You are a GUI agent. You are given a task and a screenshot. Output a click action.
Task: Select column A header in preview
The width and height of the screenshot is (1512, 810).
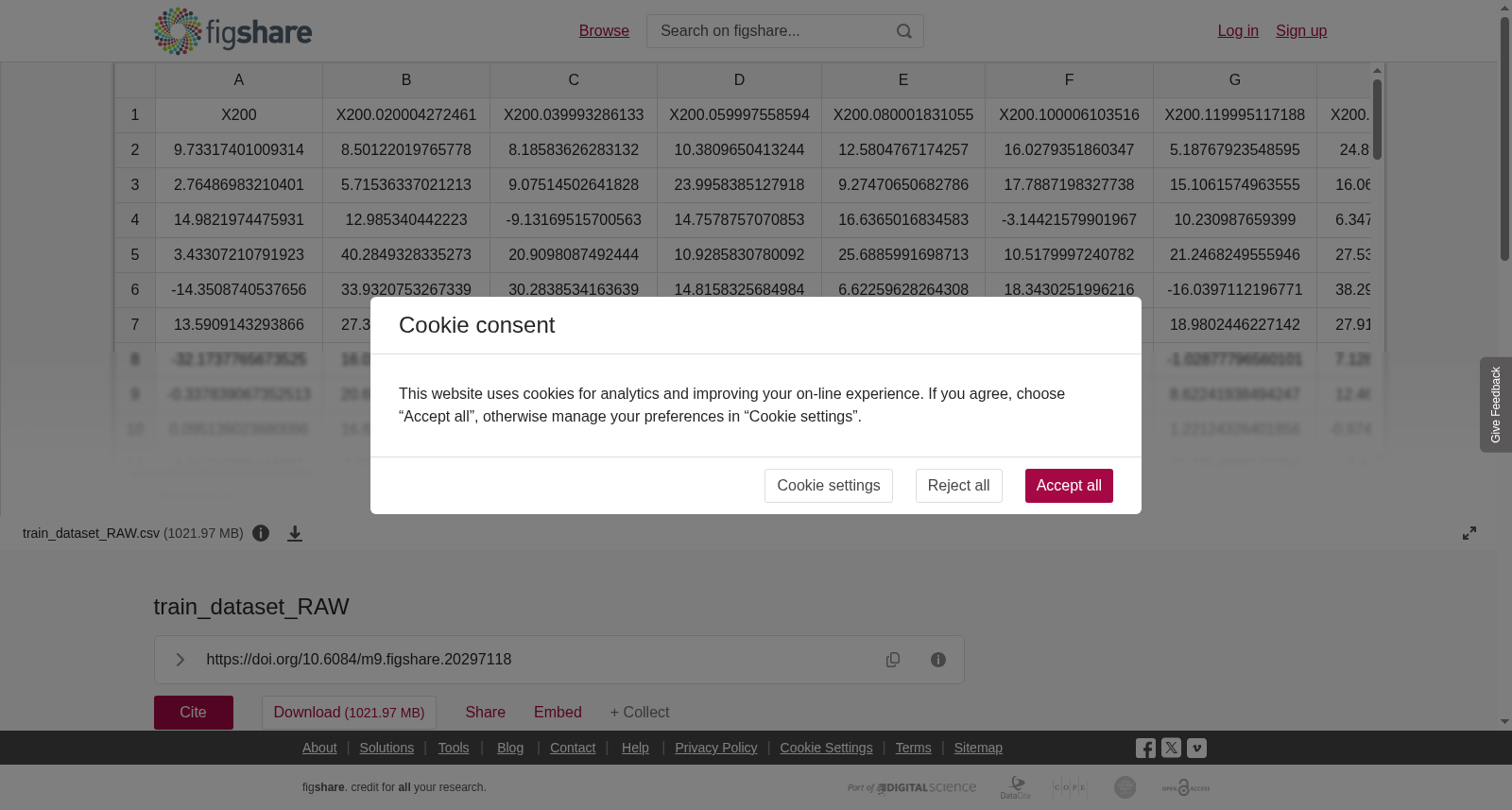239,80
